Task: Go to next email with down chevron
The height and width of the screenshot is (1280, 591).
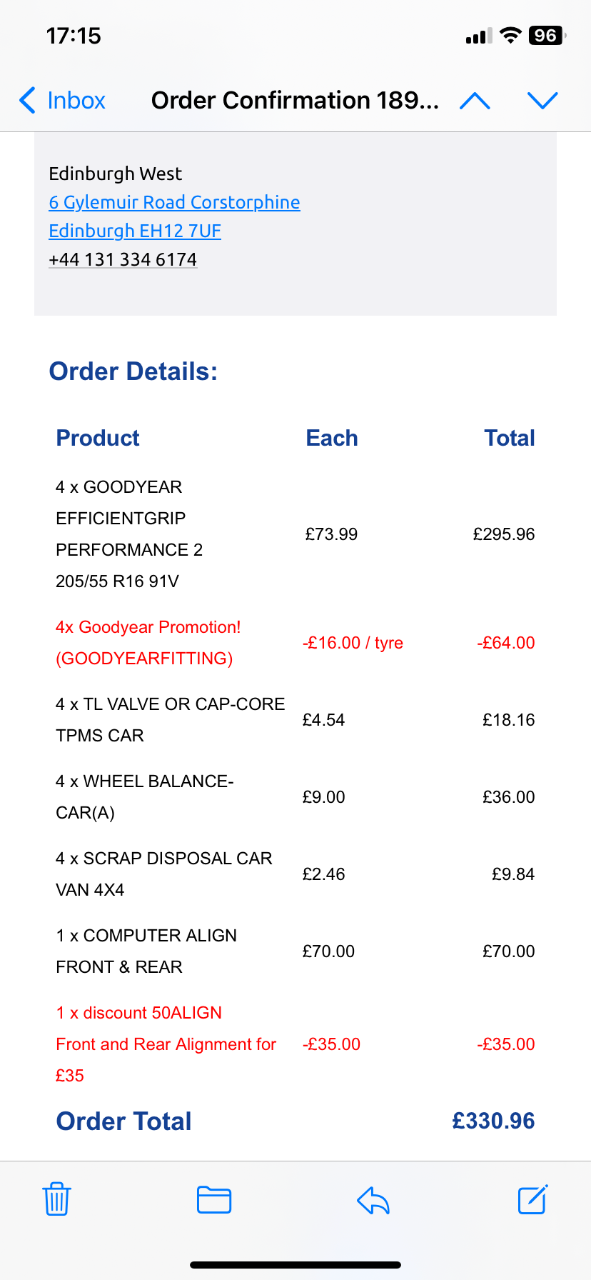Action: click(542, 100)
